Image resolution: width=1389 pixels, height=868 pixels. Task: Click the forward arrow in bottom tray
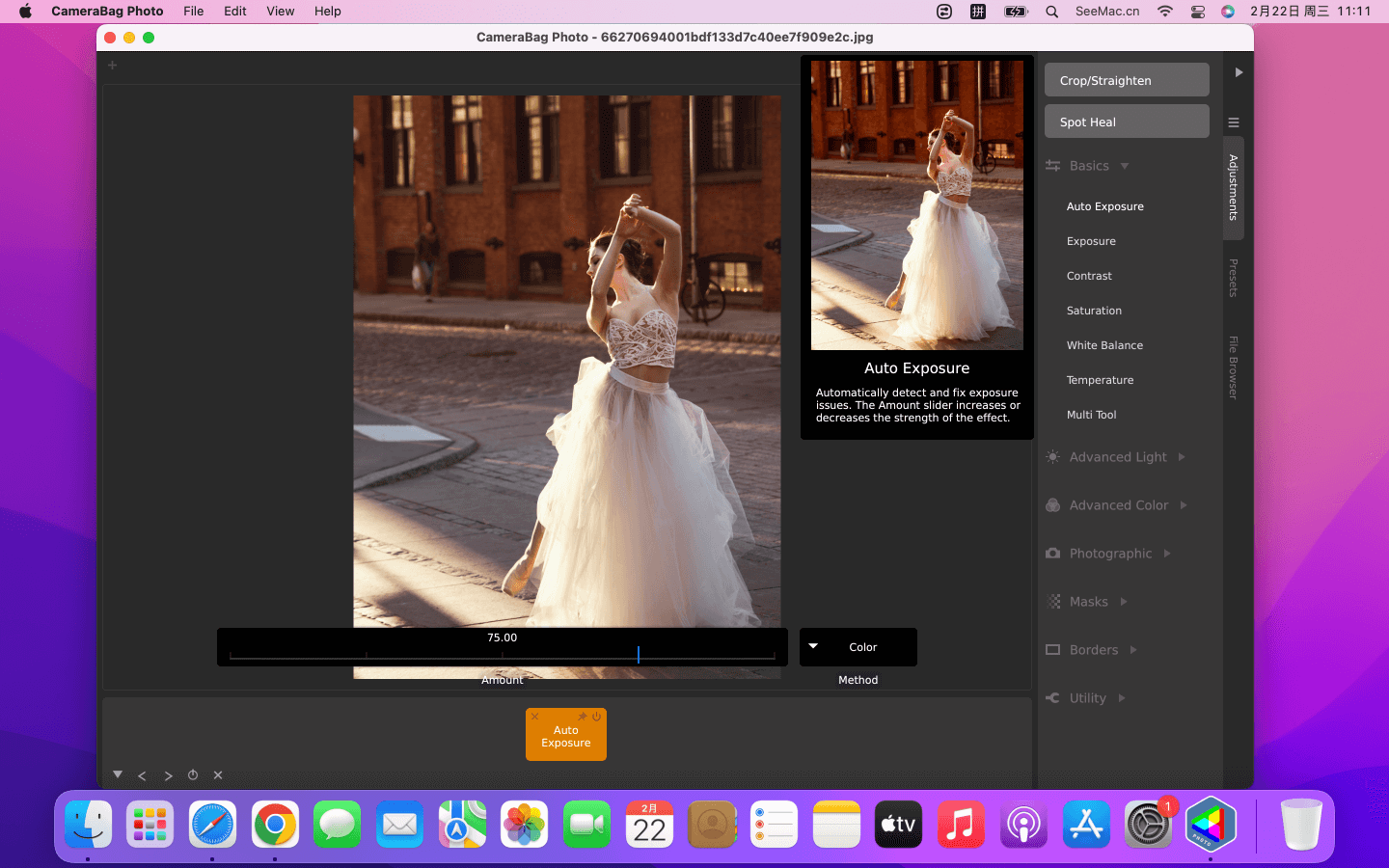coord(168,775)
